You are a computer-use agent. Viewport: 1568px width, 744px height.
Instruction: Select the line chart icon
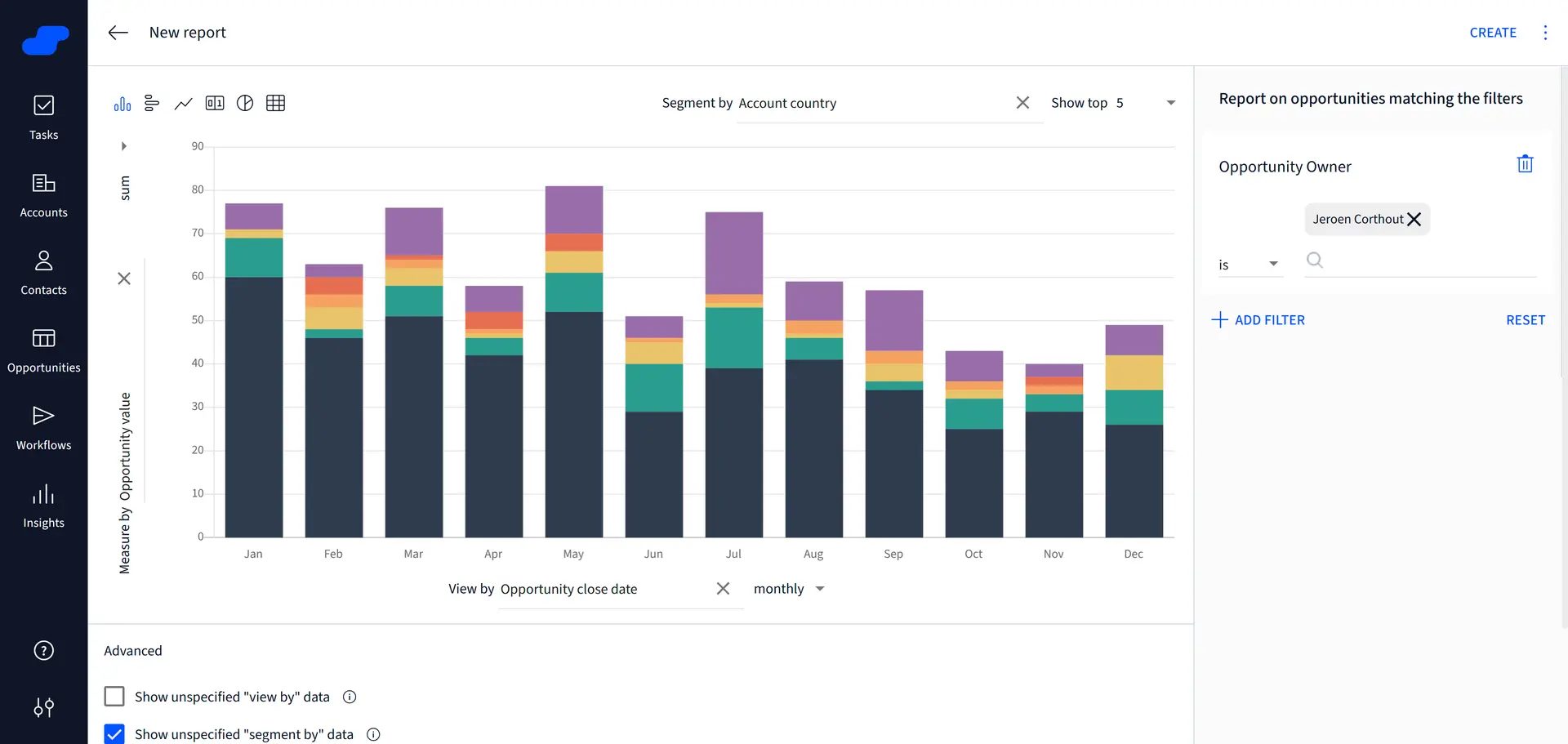(183, 103)
